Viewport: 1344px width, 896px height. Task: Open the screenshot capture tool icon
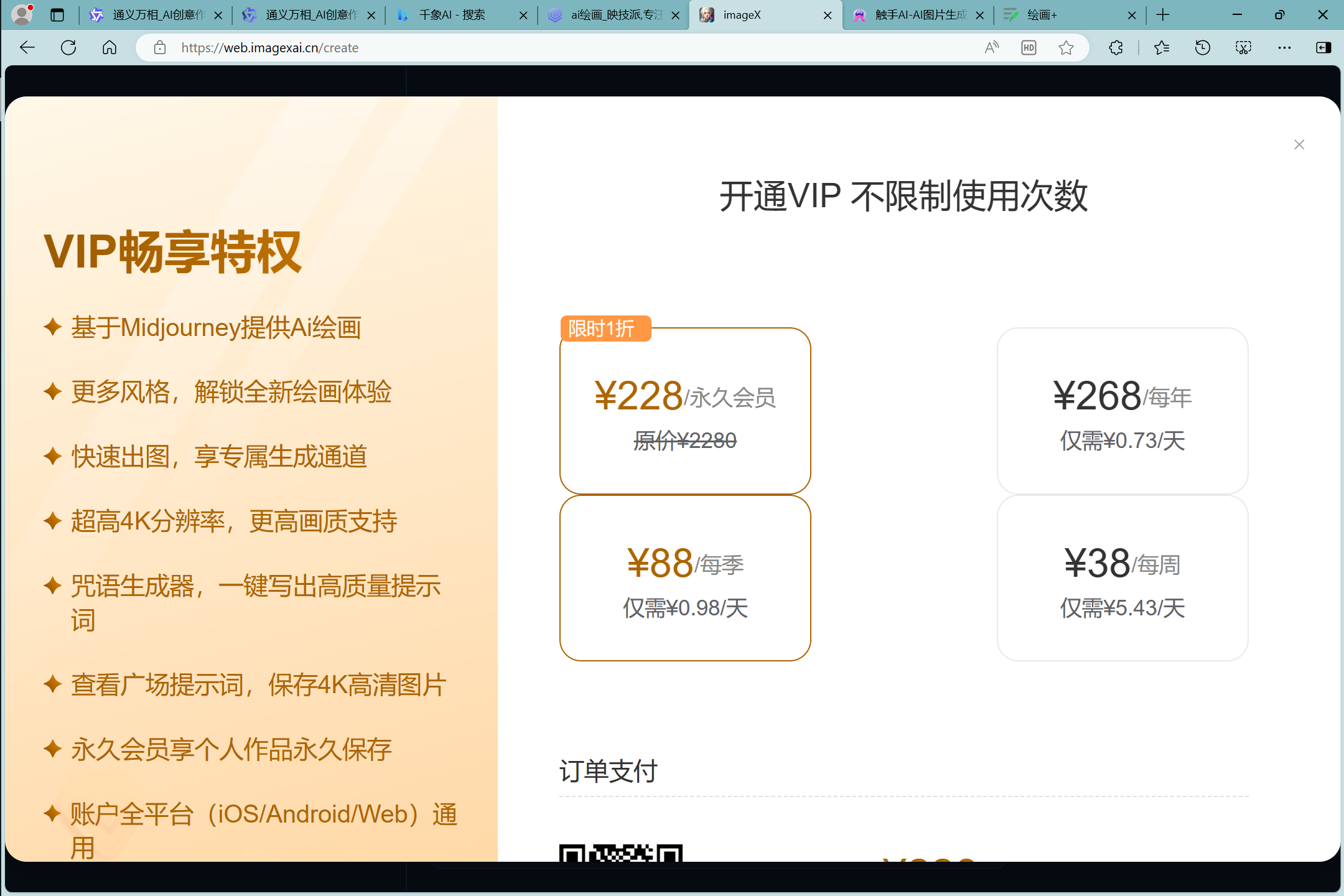point(1243,48)
